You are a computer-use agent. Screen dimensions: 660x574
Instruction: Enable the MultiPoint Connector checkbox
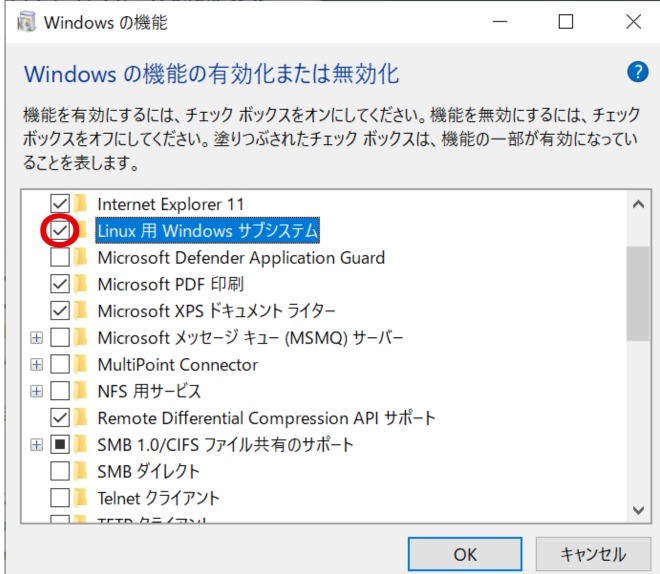pos(60,364)
